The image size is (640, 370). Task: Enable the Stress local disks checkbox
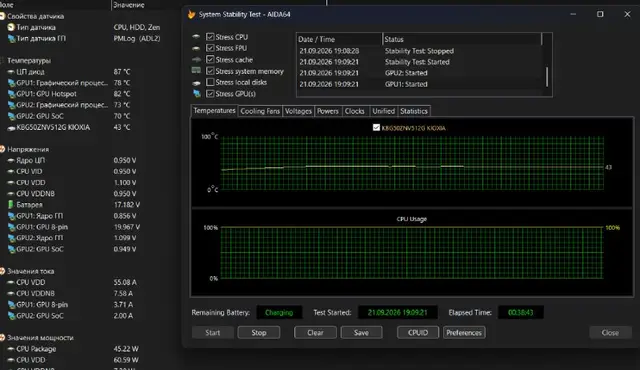210,82
